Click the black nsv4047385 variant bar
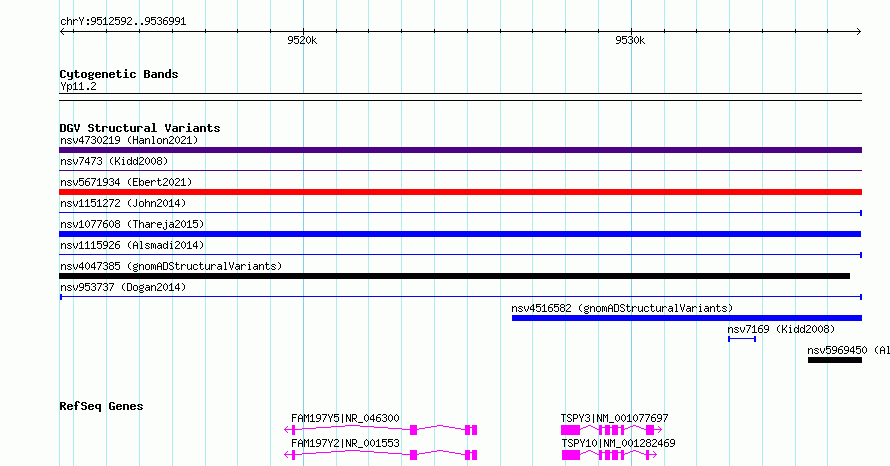 tap(455, 276)
